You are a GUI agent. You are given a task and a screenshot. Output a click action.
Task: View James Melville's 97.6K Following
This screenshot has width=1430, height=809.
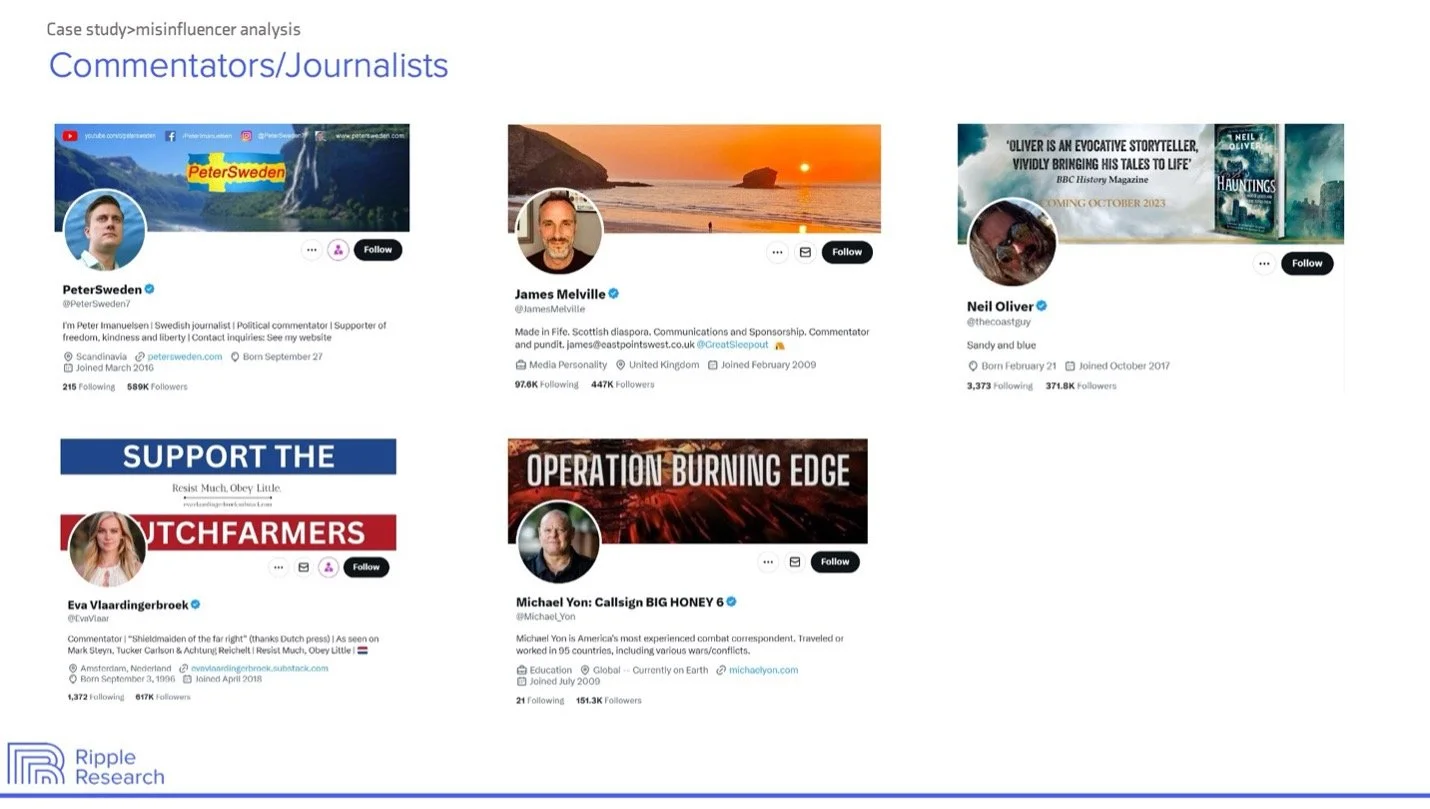click(546, 384)
